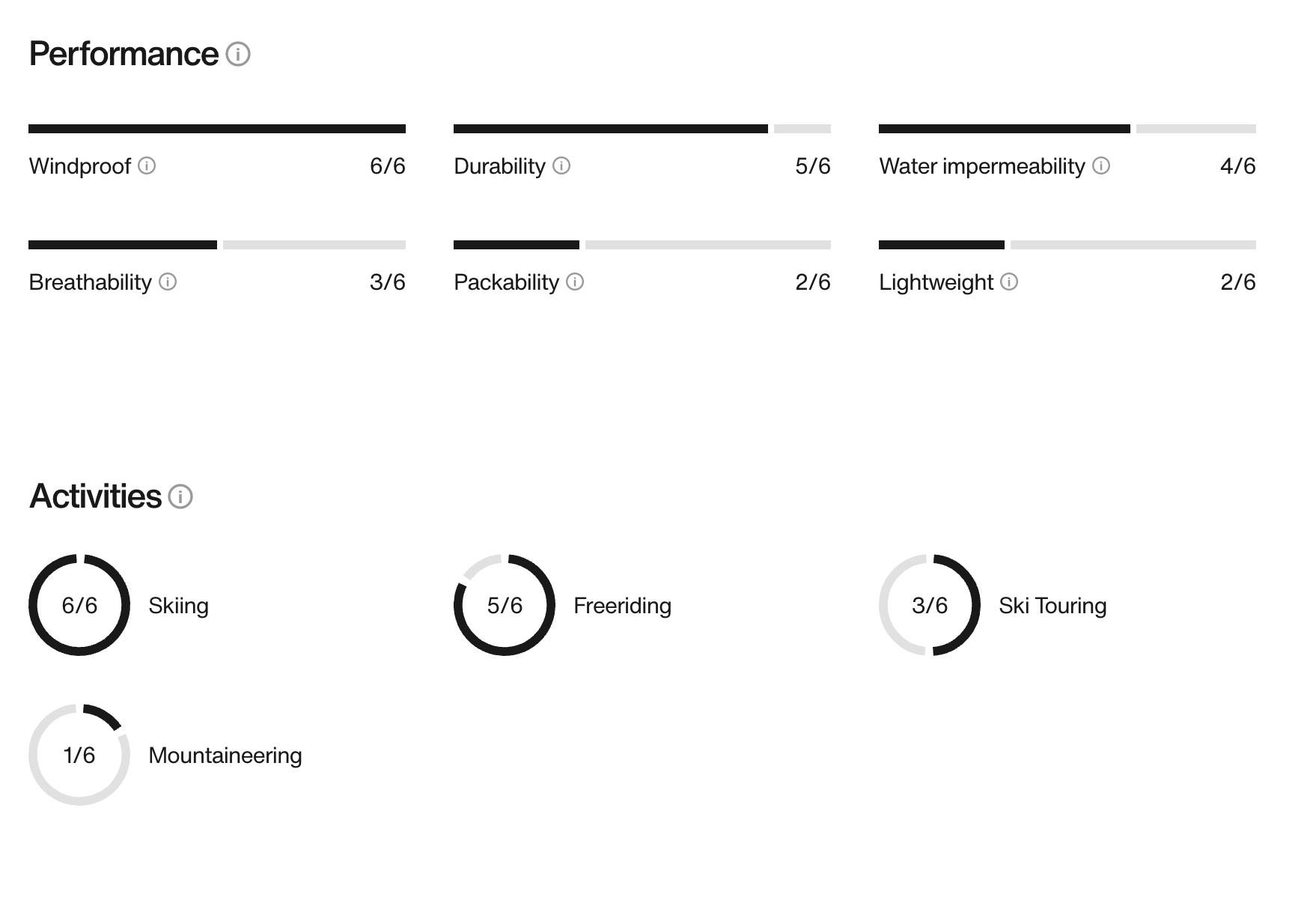Open the Activities section info icon

pos(180,496)
